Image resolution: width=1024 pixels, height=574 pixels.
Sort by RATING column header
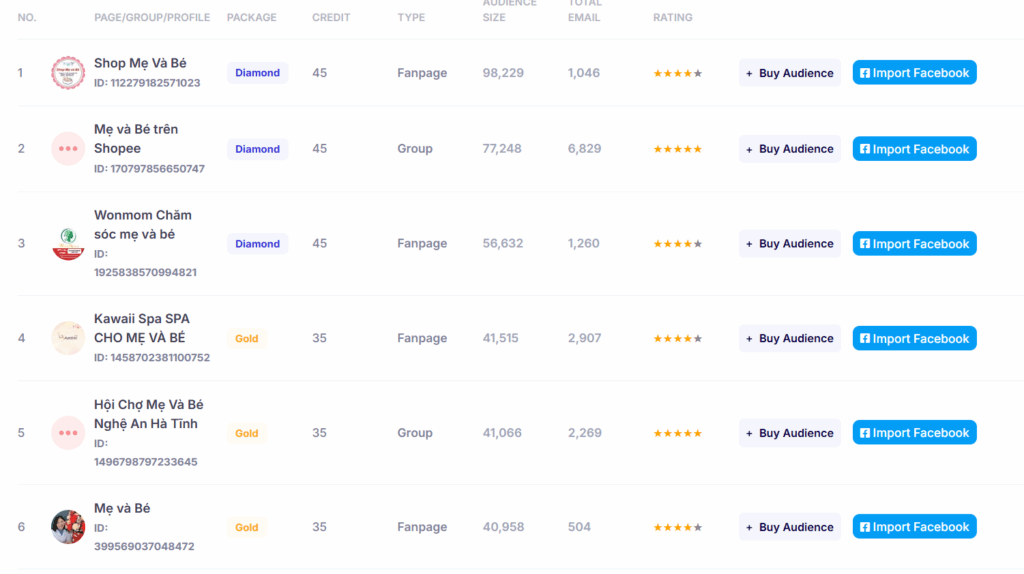tap(673, 18)
